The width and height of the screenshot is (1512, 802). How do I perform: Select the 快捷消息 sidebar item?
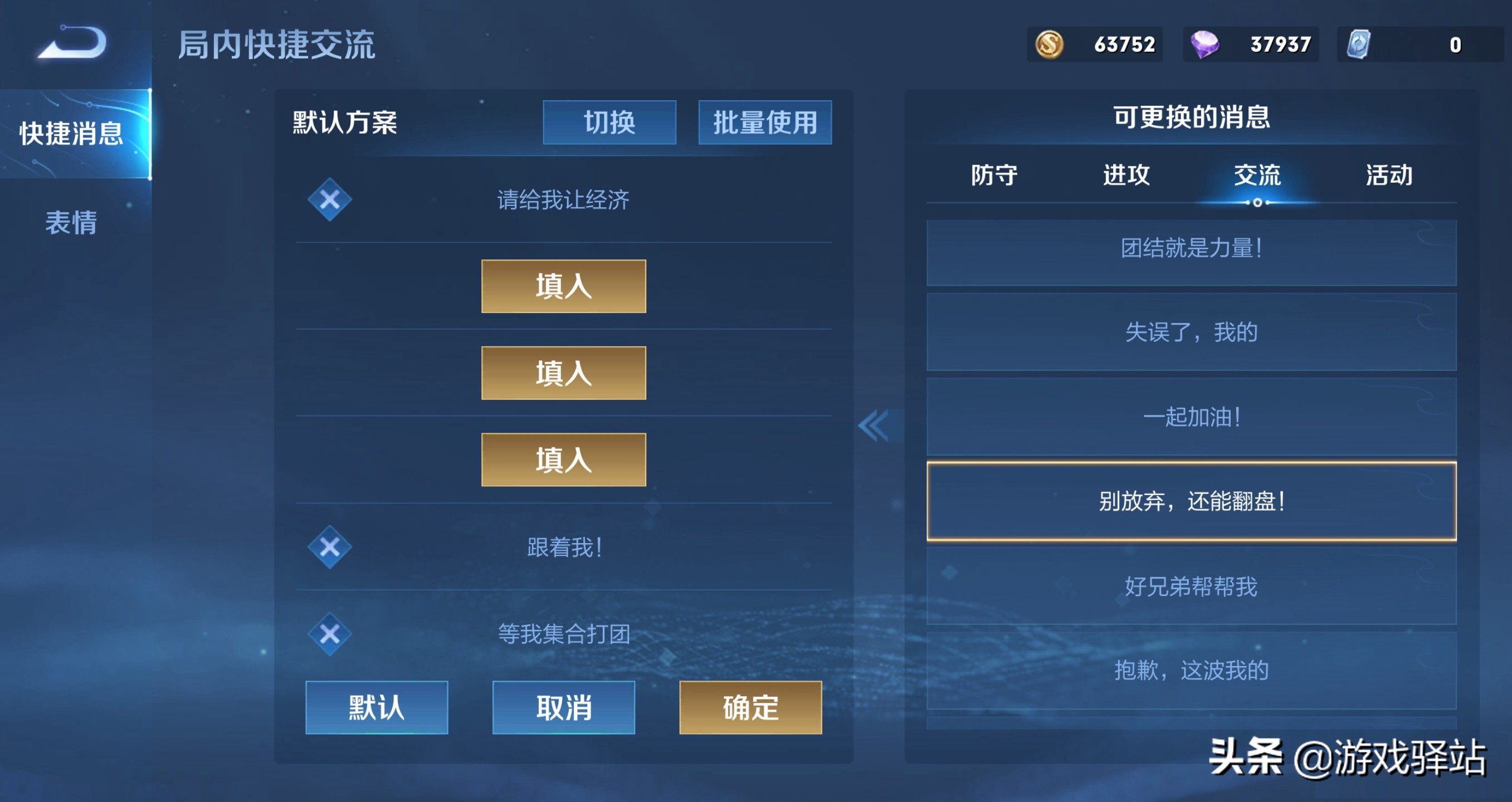coord(72,133)
